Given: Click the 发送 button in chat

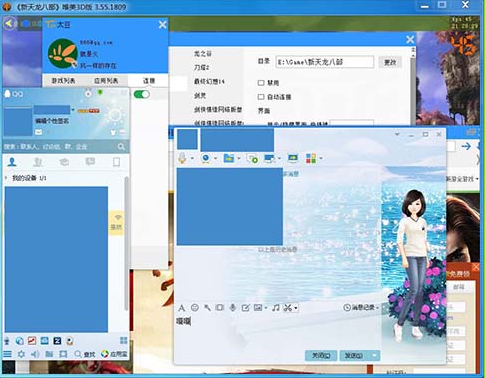Looking at the screenshot, I should click(x=354, y=356).
